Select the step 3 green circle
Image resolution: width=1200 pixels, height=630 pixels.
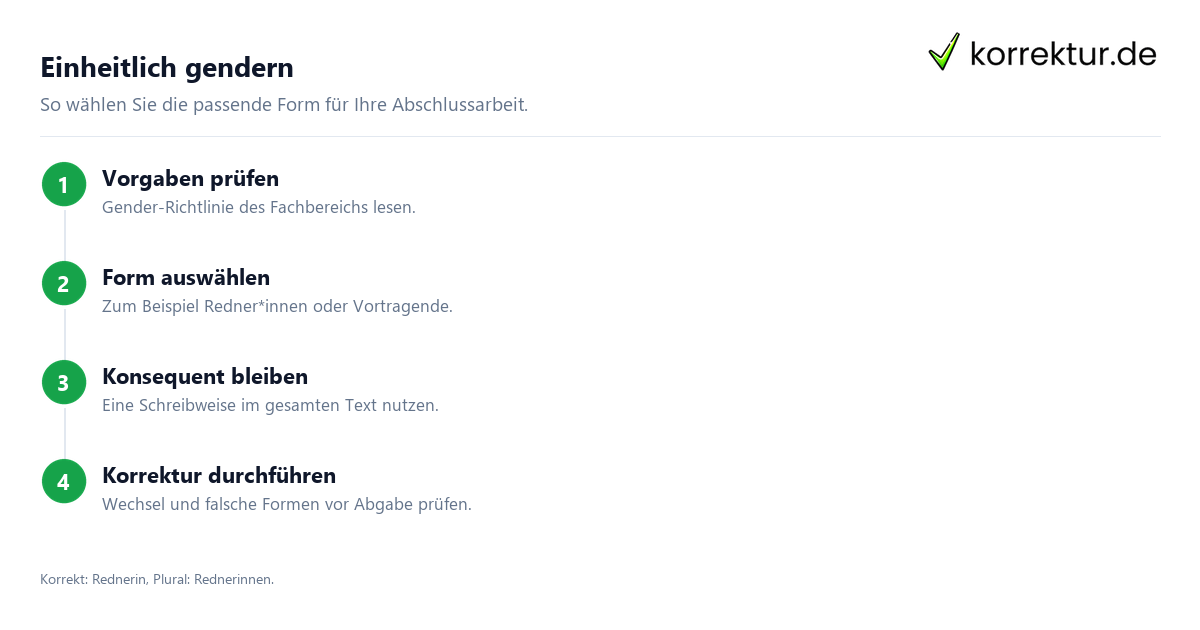64,382
